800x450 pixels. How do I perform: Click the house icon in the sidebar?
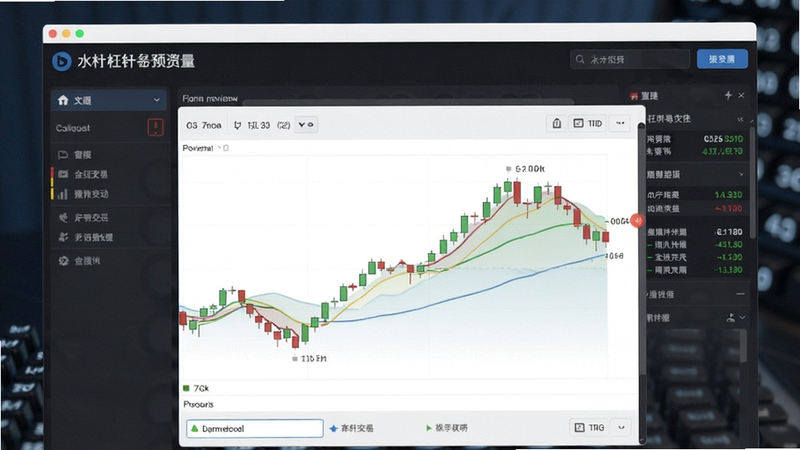pyautogui.click(x=63, y=100)
